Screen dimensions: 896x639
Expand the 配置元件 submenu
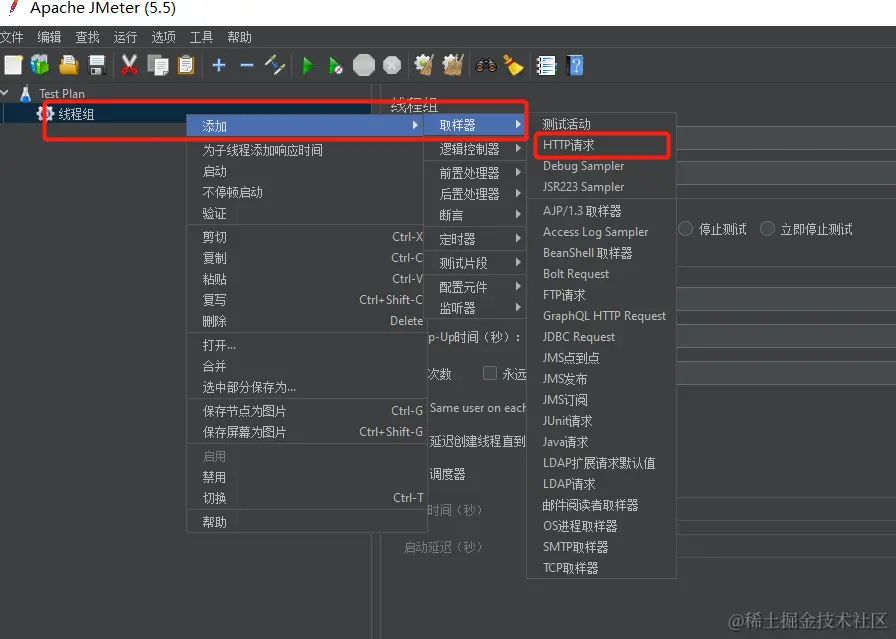click(474, 287)
